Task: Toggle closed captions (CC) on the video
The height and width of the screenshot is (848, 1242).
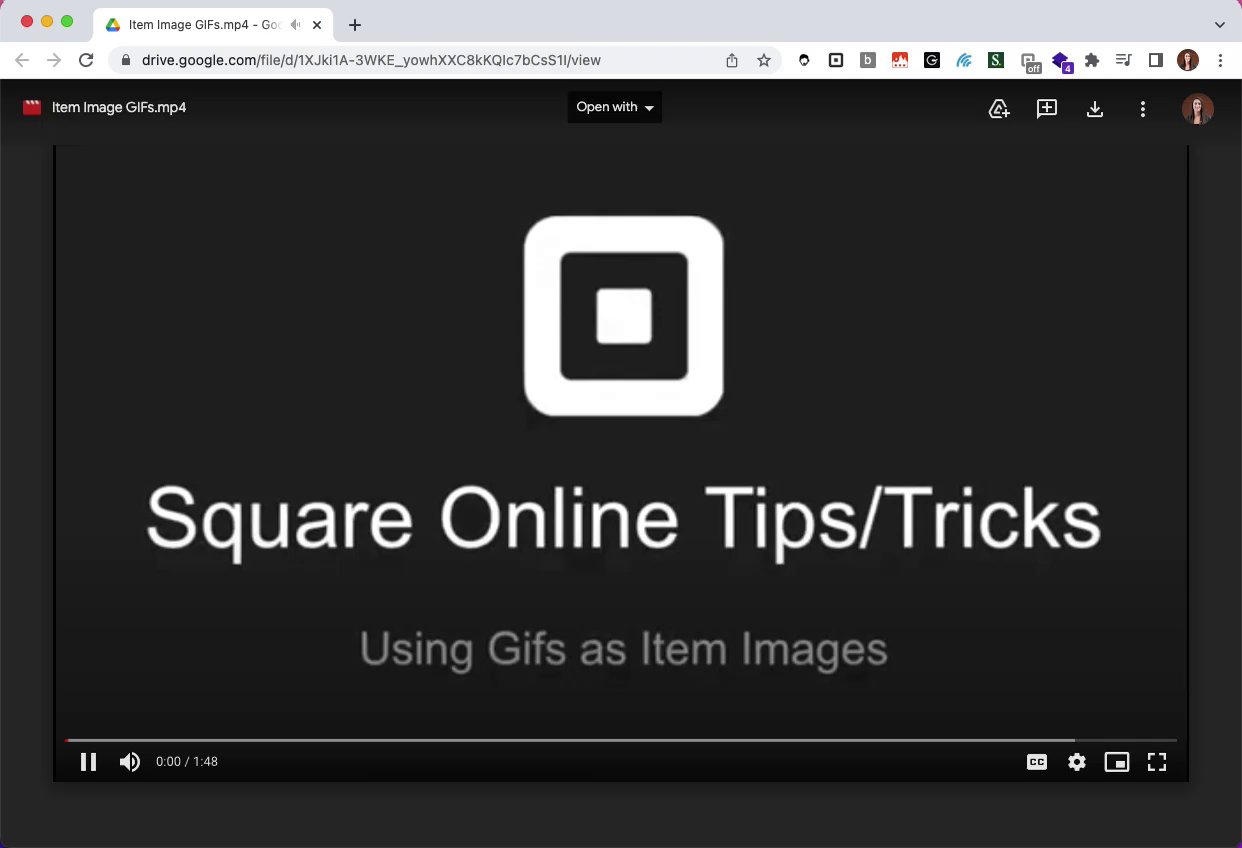Action: [x=1037, y=762]
